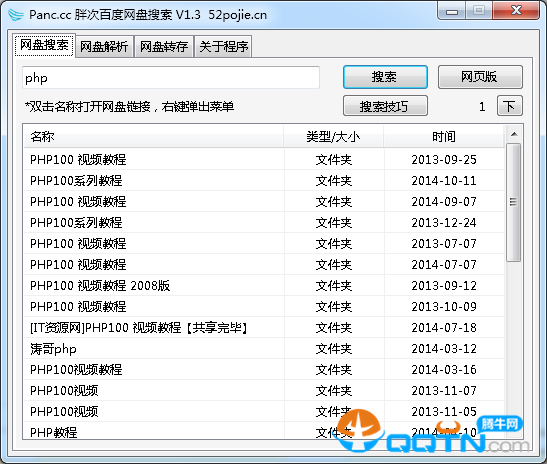Click the scrollbar up arrow in results list
Image resolution: width=547 pixels, height=464 pixels.
[514, 134]
